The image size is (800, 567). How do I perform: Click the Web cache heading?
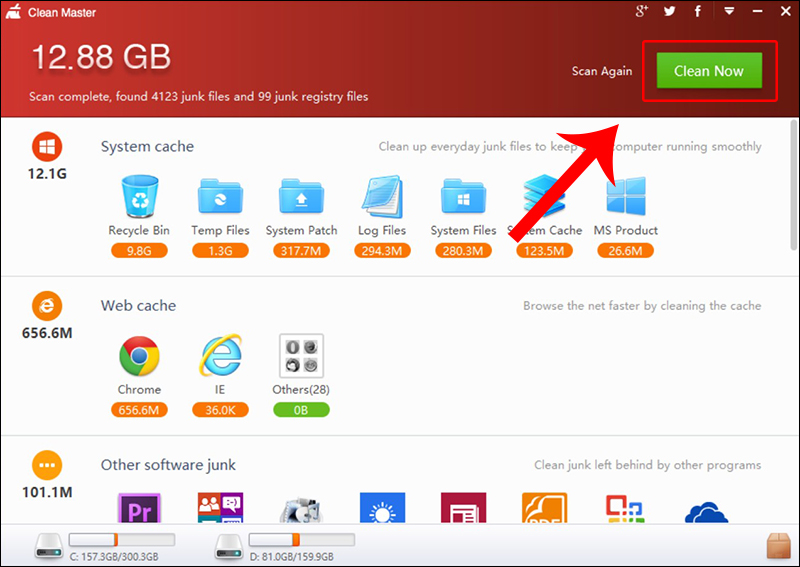[x=138, y=306]
